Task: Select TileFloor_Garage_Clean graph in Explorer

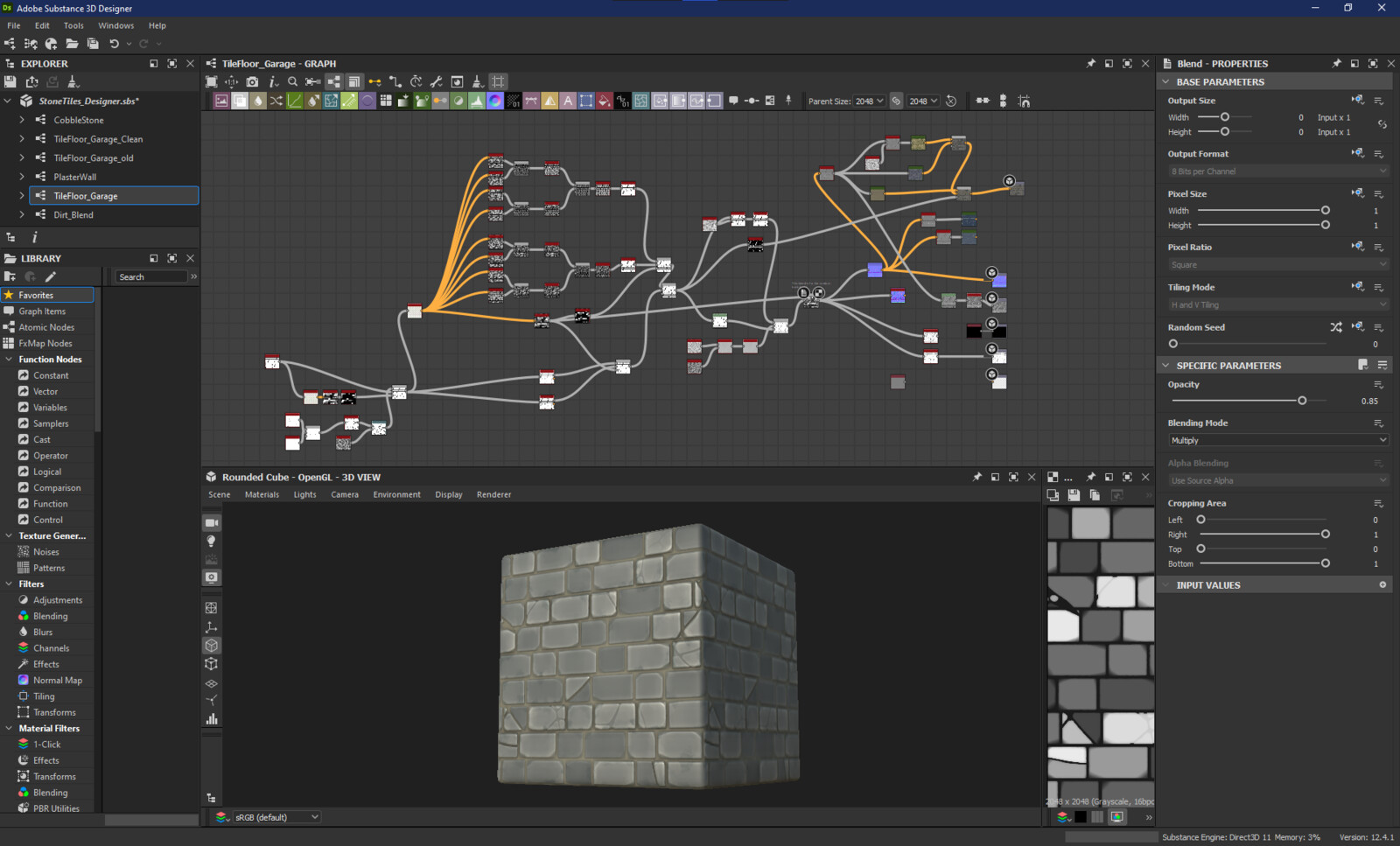Action: pyautogui.click(x=98, y=139)
